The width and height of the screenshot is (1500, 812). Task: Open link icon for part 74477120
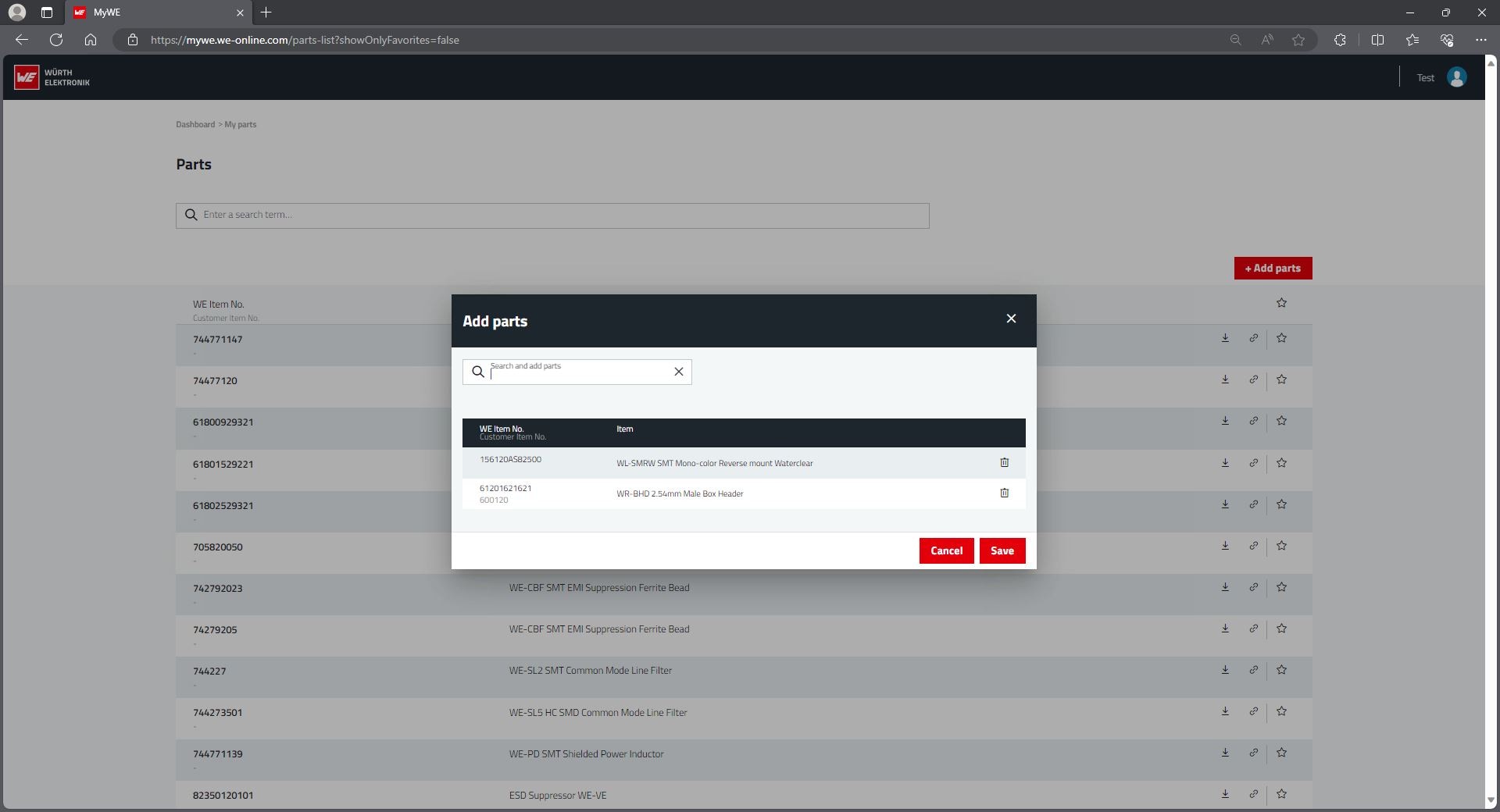[x=1253, y=379]
